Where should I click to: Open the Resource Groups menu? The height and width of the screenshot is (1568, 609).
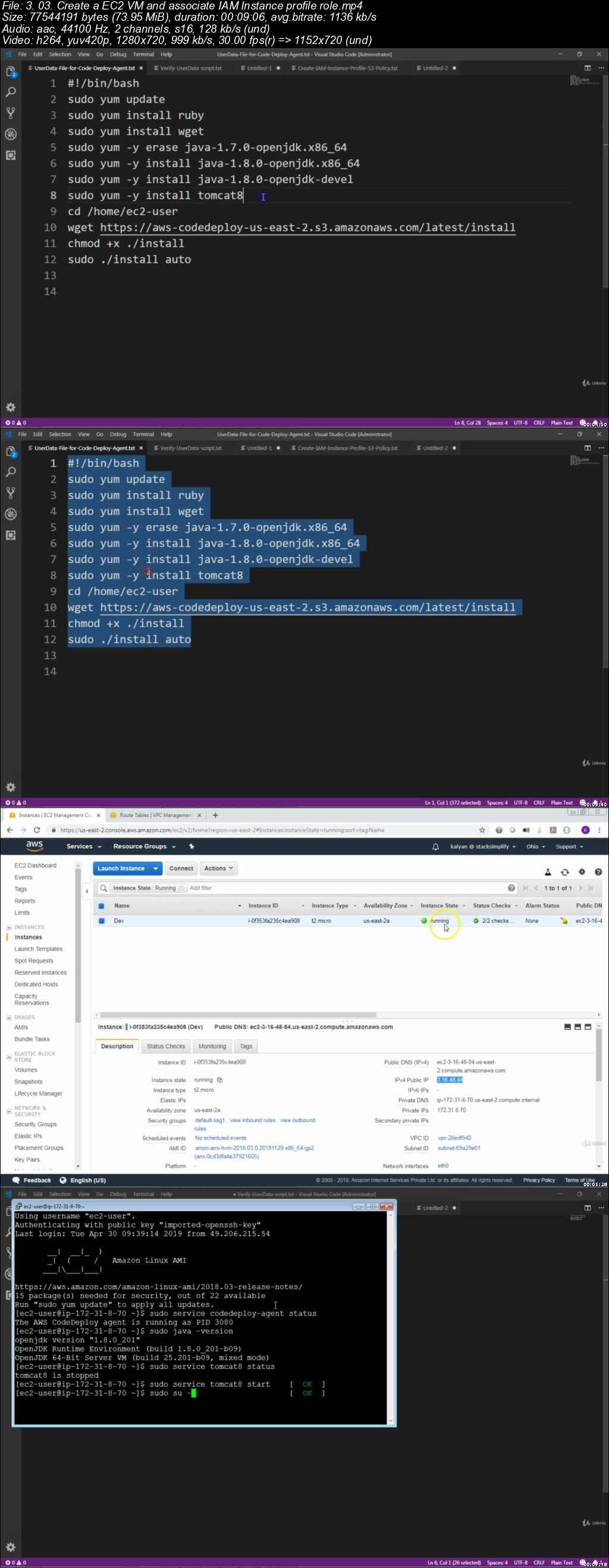[x=145, y=847]
